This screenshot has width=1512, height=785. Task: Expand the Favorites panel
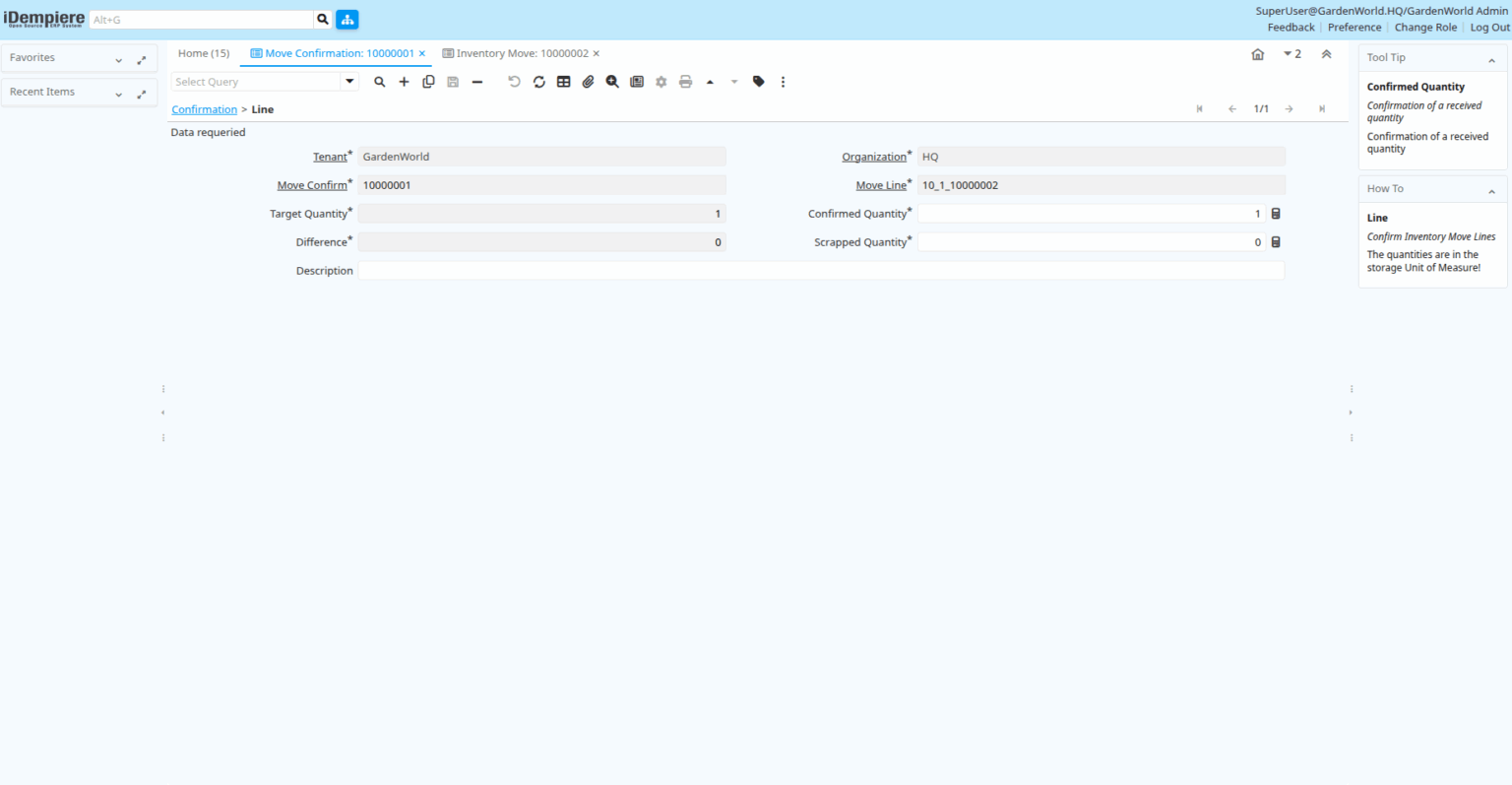(118, 57)
